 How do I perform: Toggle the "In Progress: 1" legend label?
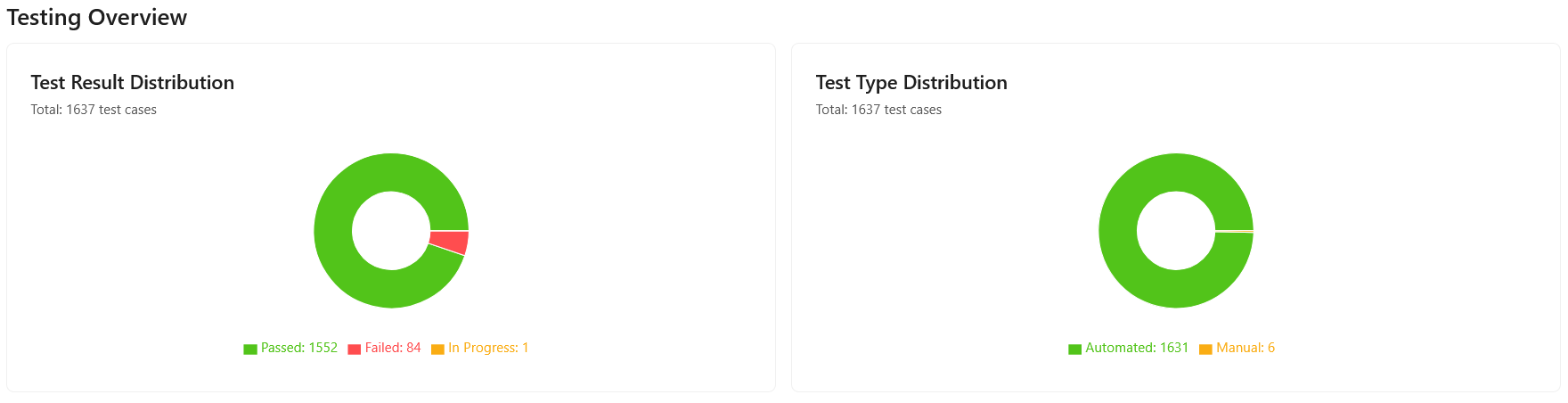point(488,348)
